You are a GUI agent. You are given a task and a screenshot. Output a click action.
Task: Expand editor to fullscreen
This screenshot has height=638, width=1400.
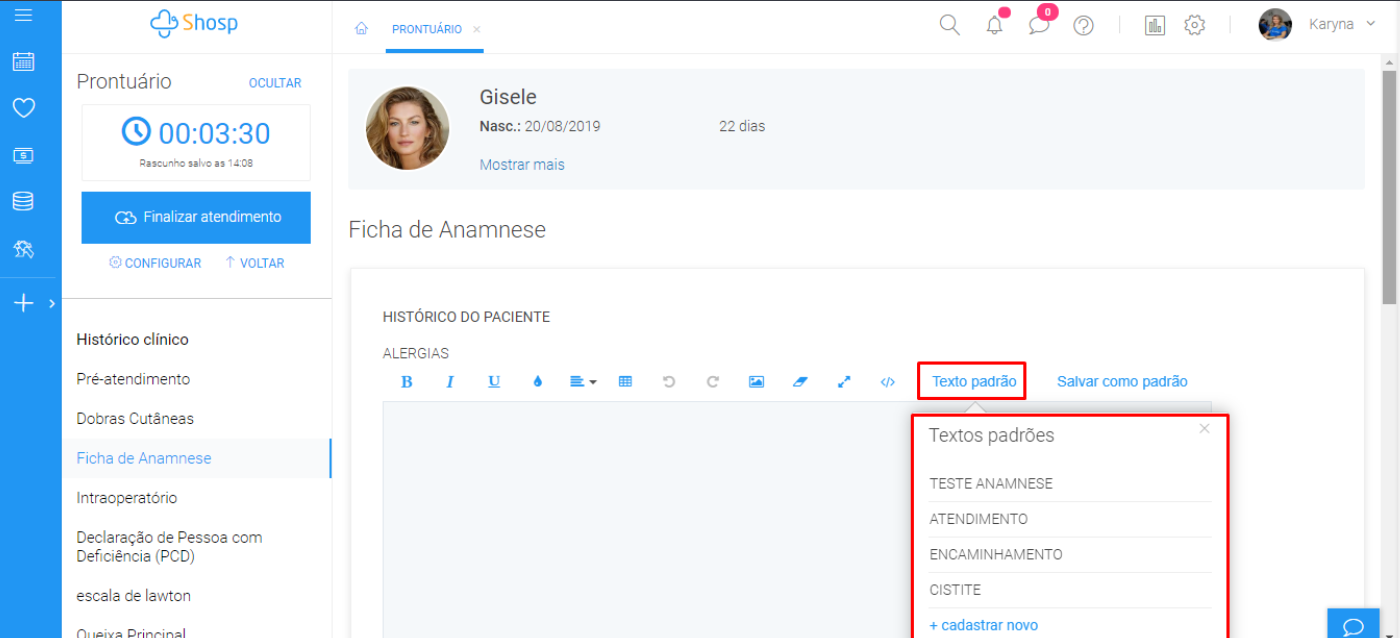tap(844, 382)
